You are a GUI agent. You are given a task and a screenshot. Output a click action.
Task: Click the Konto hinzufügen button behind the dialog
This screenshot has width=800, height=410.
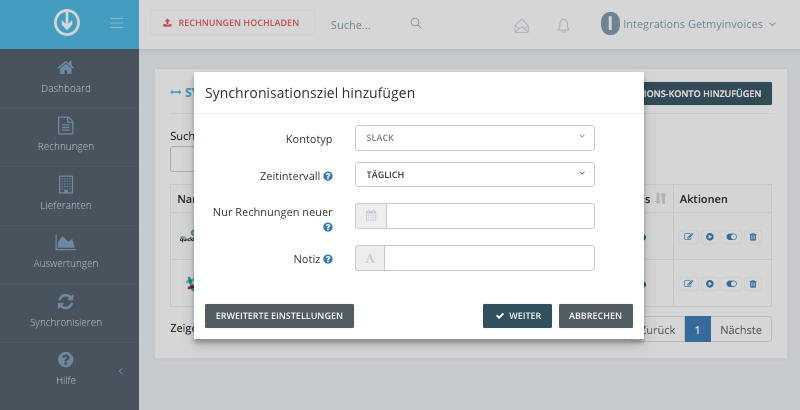coord(708,94)
